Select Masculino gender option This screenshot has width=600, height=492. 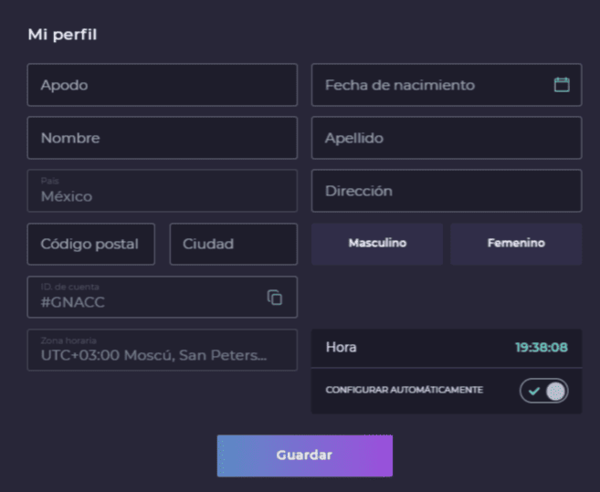(377, 243)
